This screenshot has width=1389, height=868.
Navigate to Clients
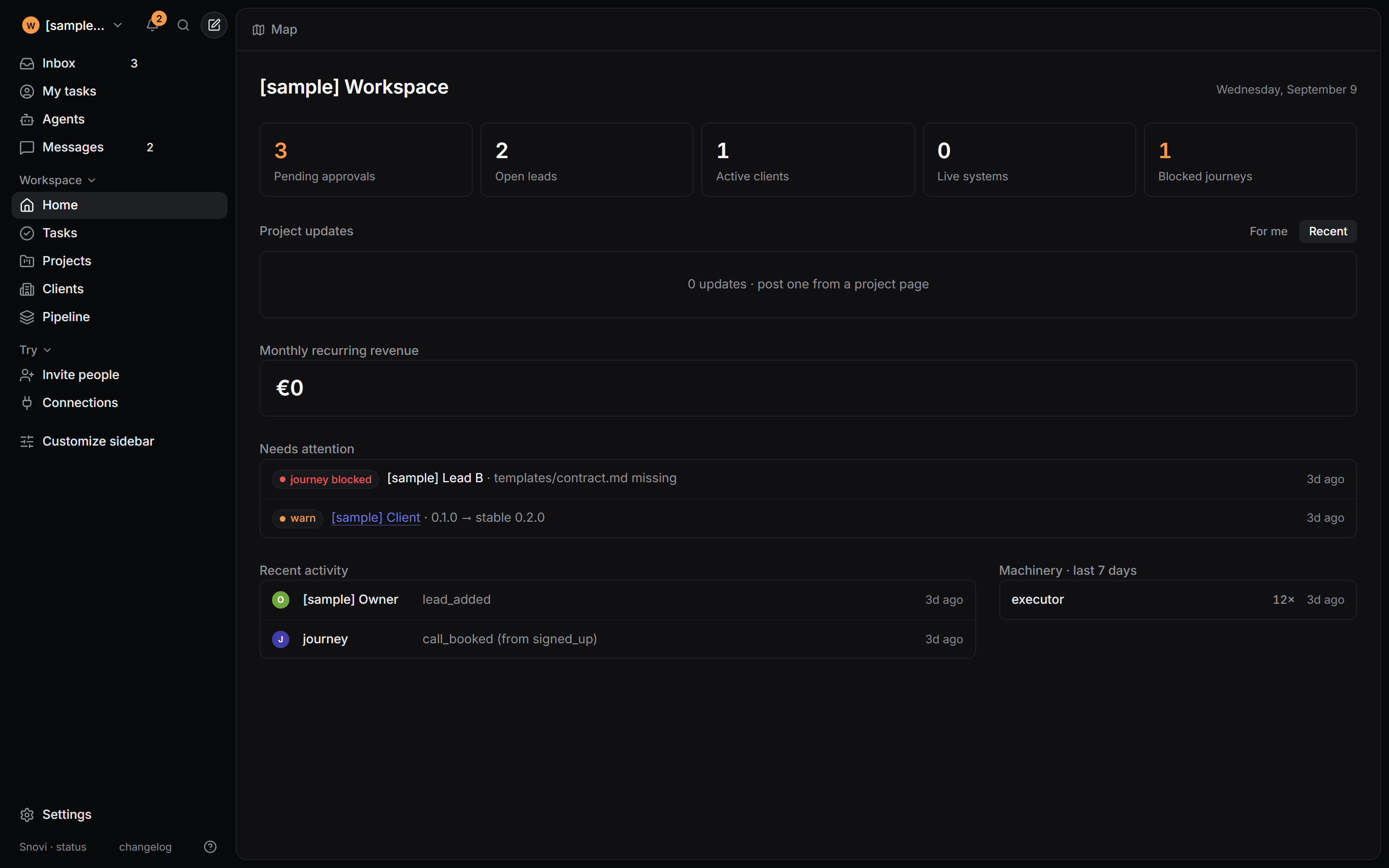120,289
